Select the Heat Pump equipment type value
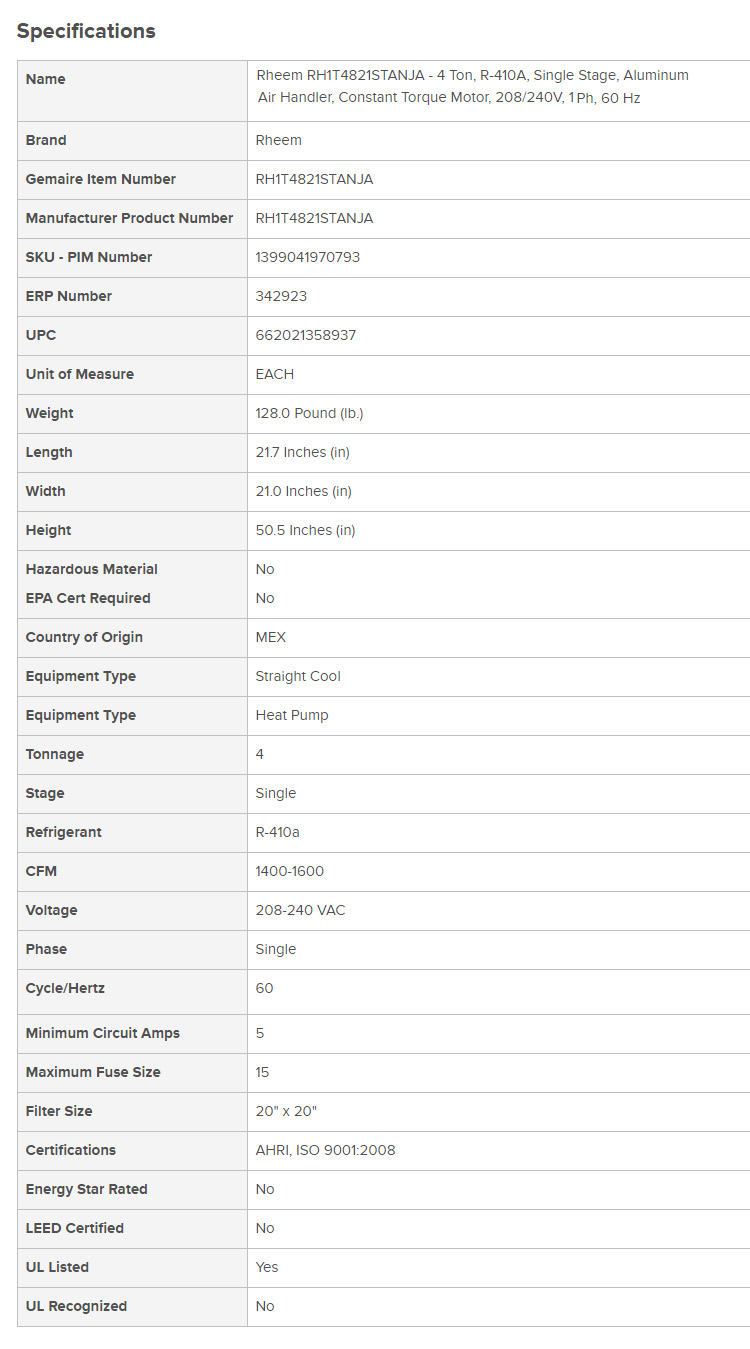 292,715
